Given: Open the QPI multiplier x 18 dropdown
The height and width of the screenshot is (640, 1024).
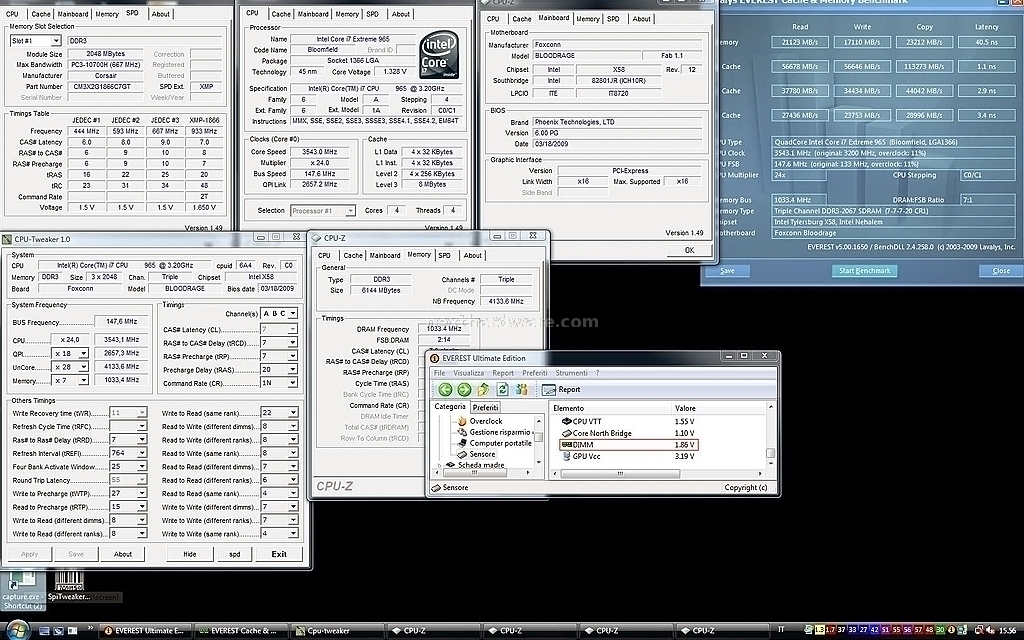Looking at the screenshot, I should [x=83, y=353].
